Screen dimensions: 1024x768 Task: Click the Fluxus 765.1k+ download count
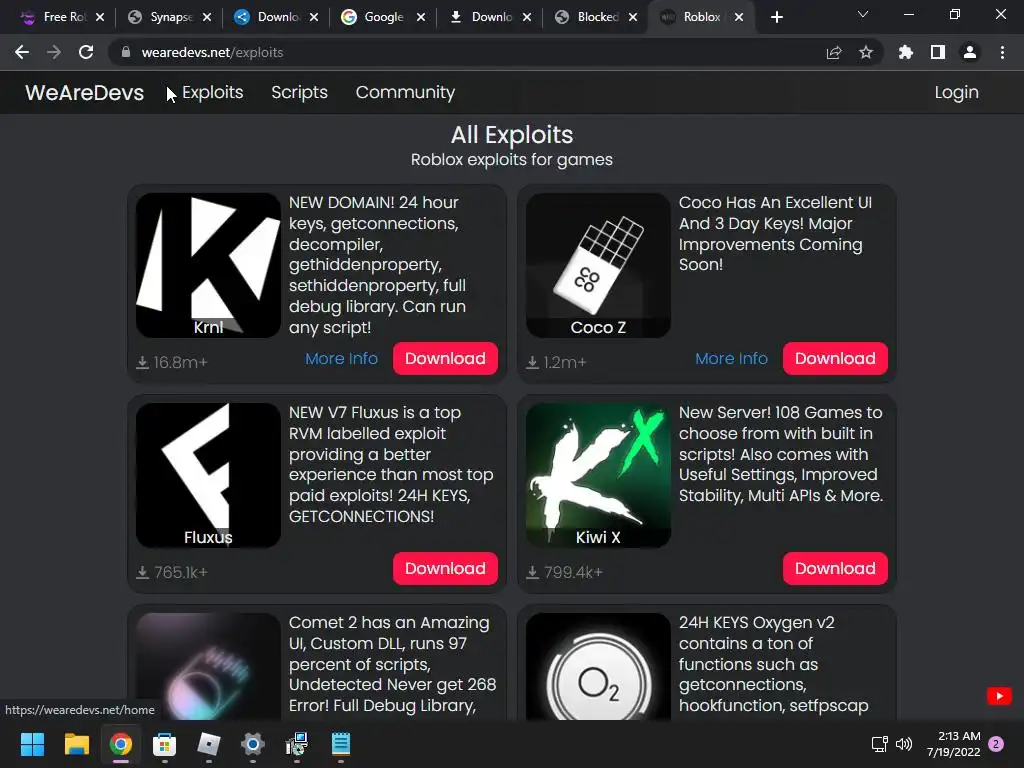coord(172,573)
